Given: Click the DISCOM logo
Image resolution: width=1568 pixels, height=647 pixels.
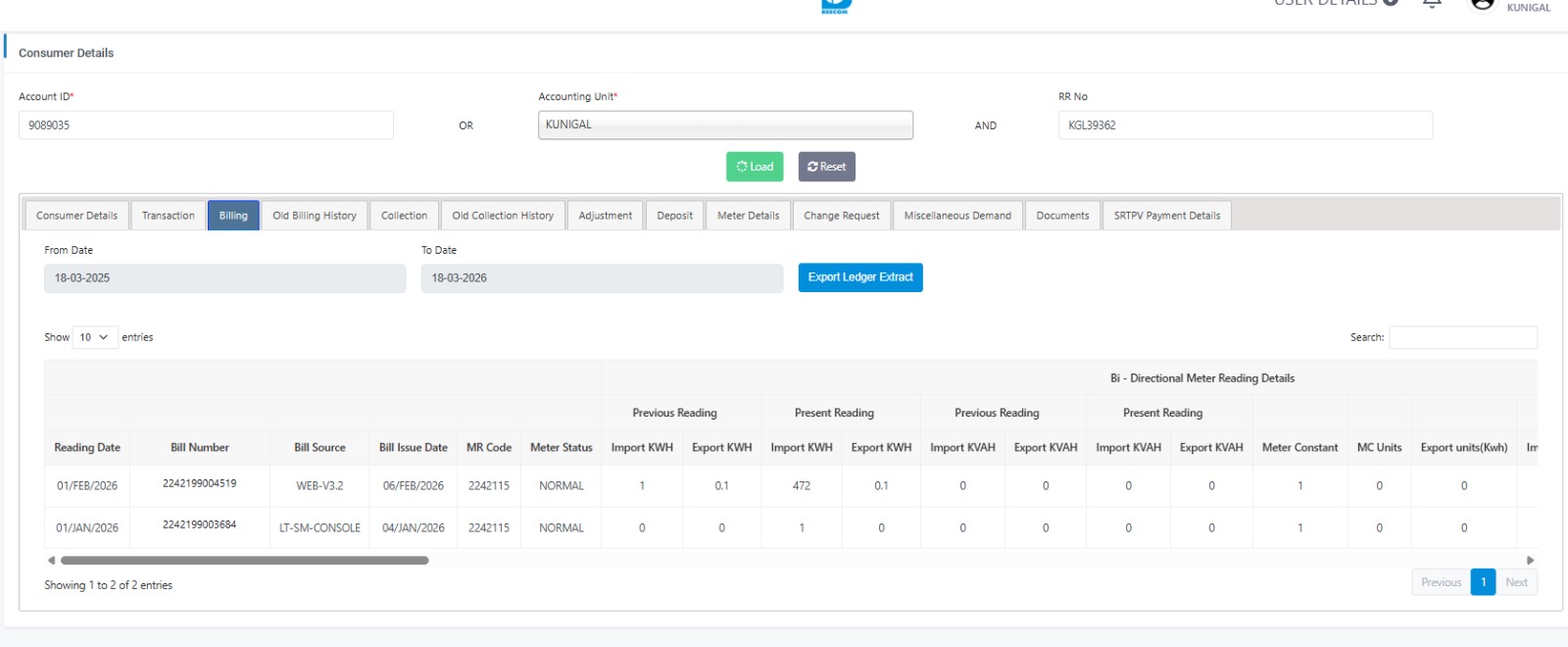Looking at the screenshot, I should point(836,5).
